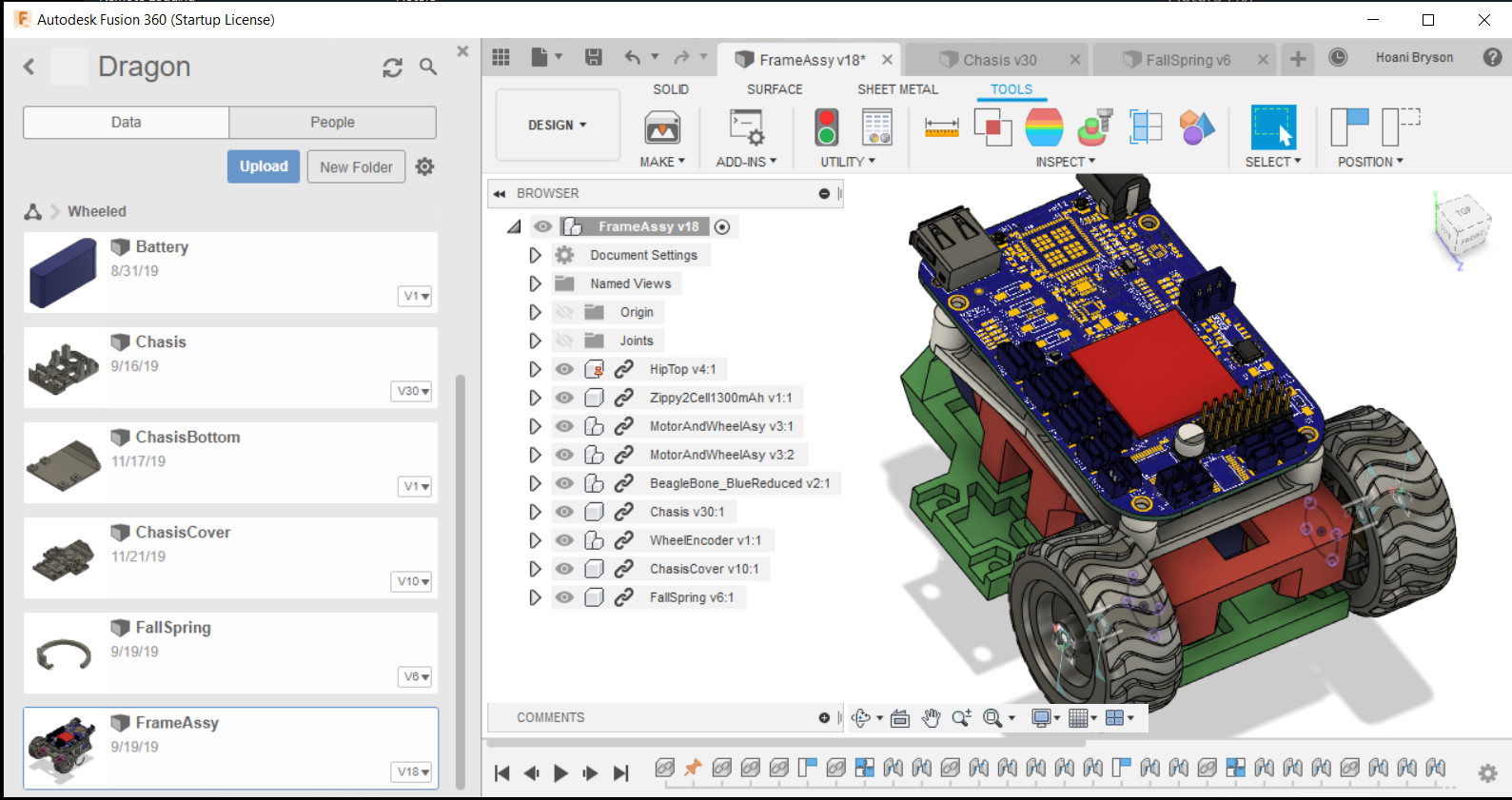This screenshot has height=800, width=1512.
Task: Open data panel settings gear
Action: click(425, 166)
